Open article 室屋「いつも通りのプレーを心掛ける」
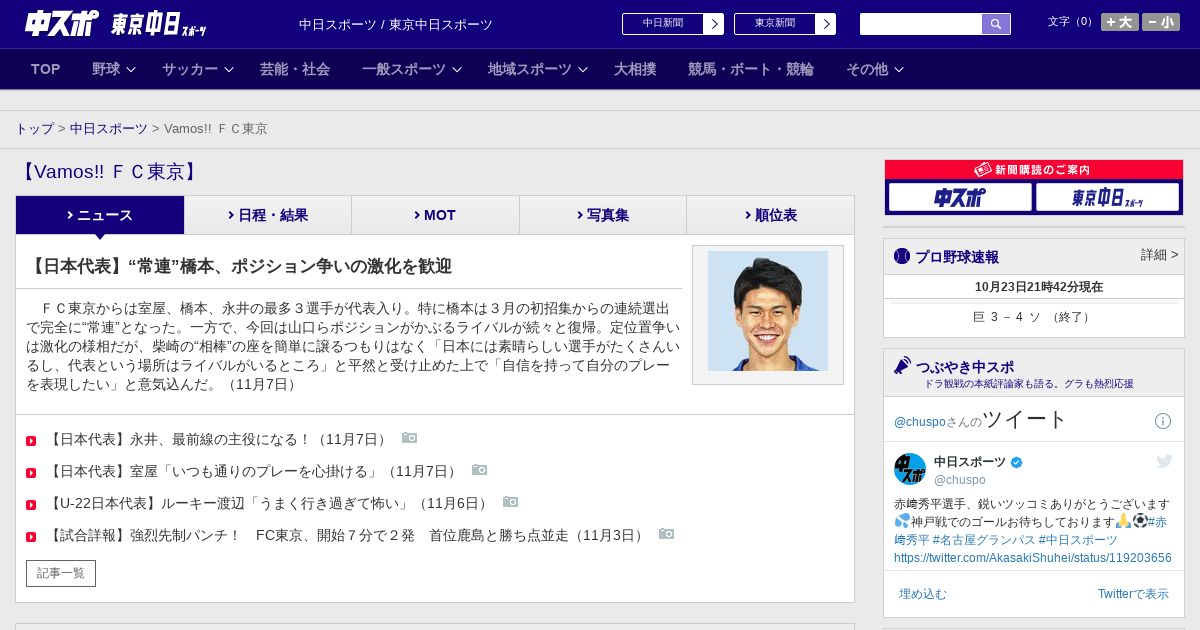Image resolution: width=1200 pixels, height=630 pixels. (255, 471)
